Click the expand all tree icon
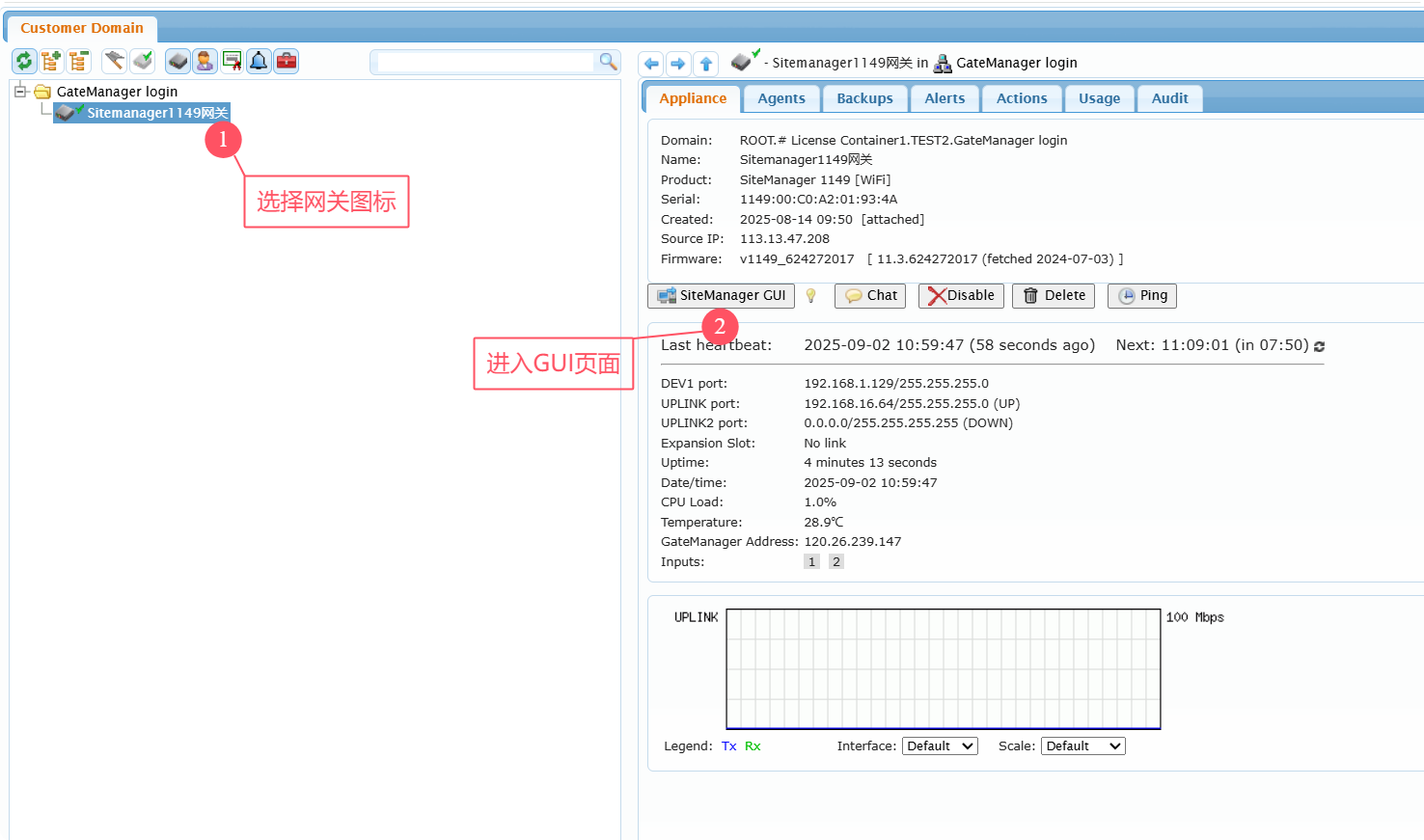 [51, 62]
